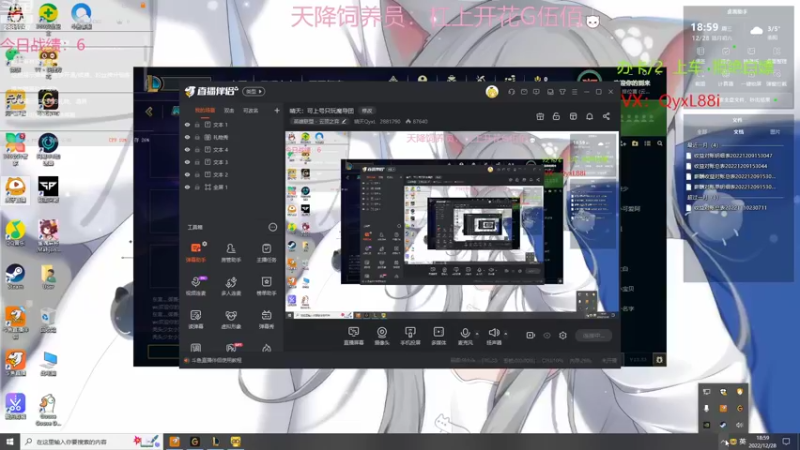Add 多媒体 media source

point(438,336)
